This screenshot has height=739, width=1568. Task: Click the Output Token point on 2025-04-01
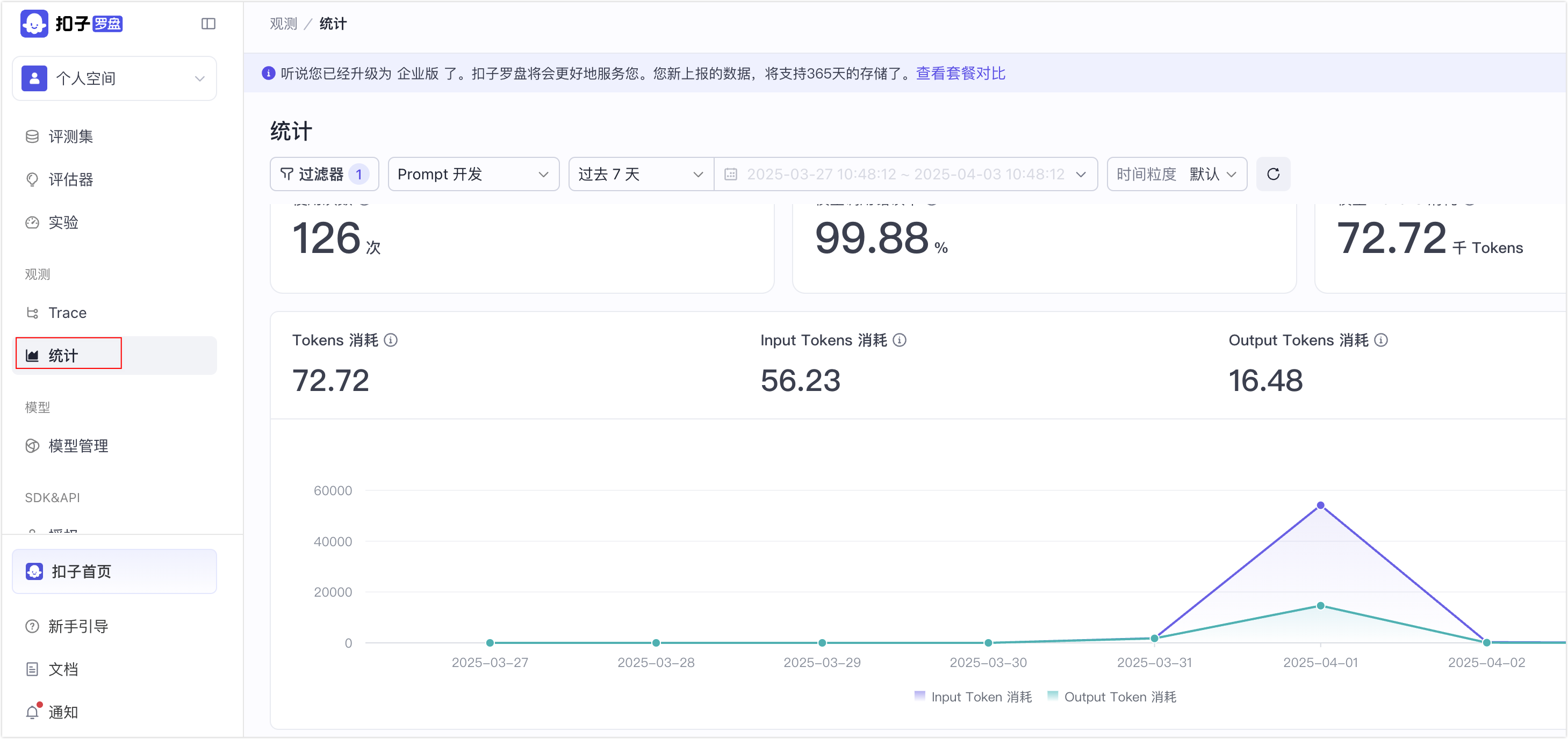[1320, 605]
